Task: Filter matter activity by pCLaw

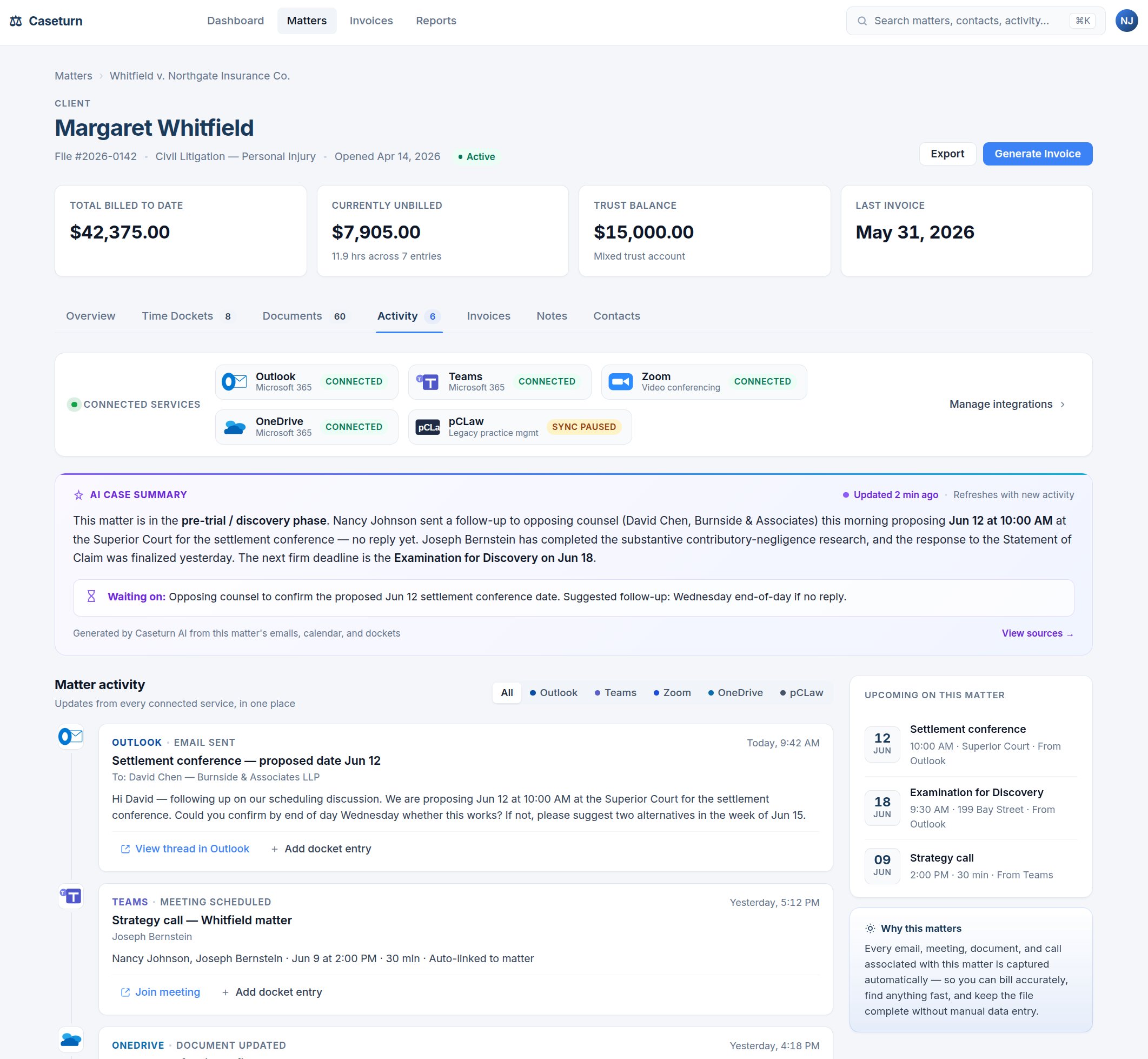Action: click(801, 693)
